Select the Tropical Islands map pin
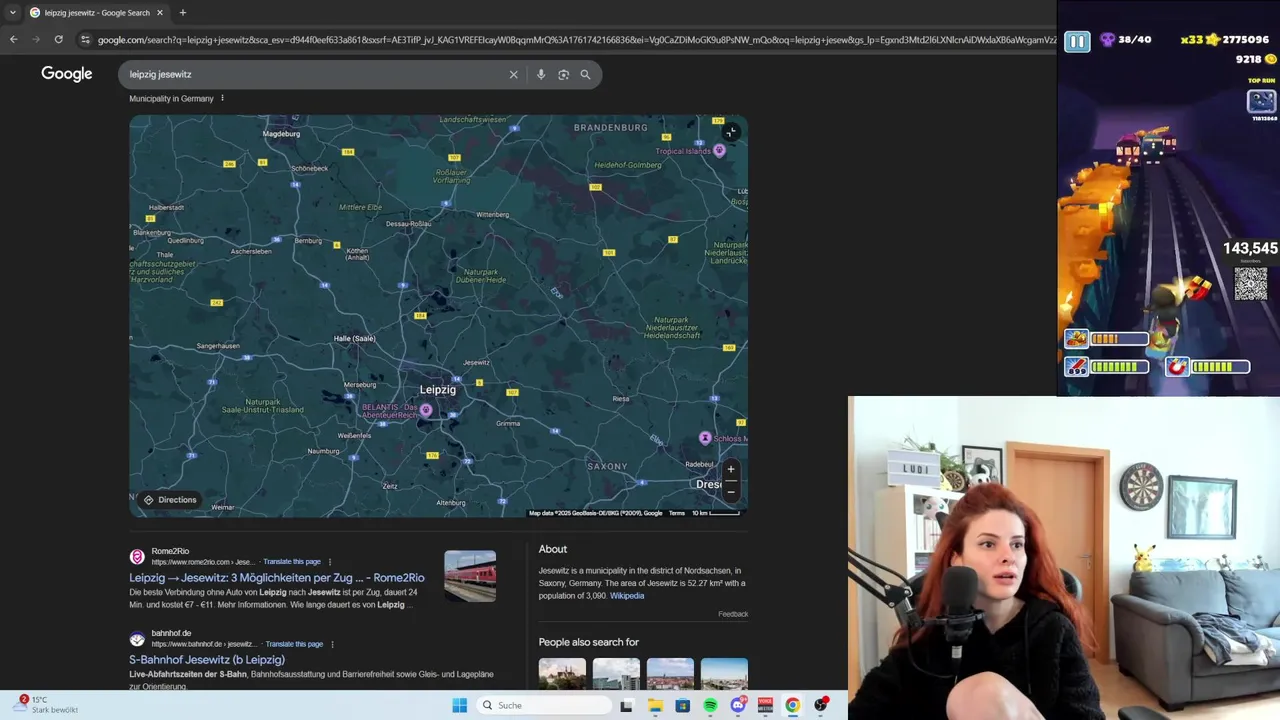Screen dimensions: 1280x720 [719, 150]
